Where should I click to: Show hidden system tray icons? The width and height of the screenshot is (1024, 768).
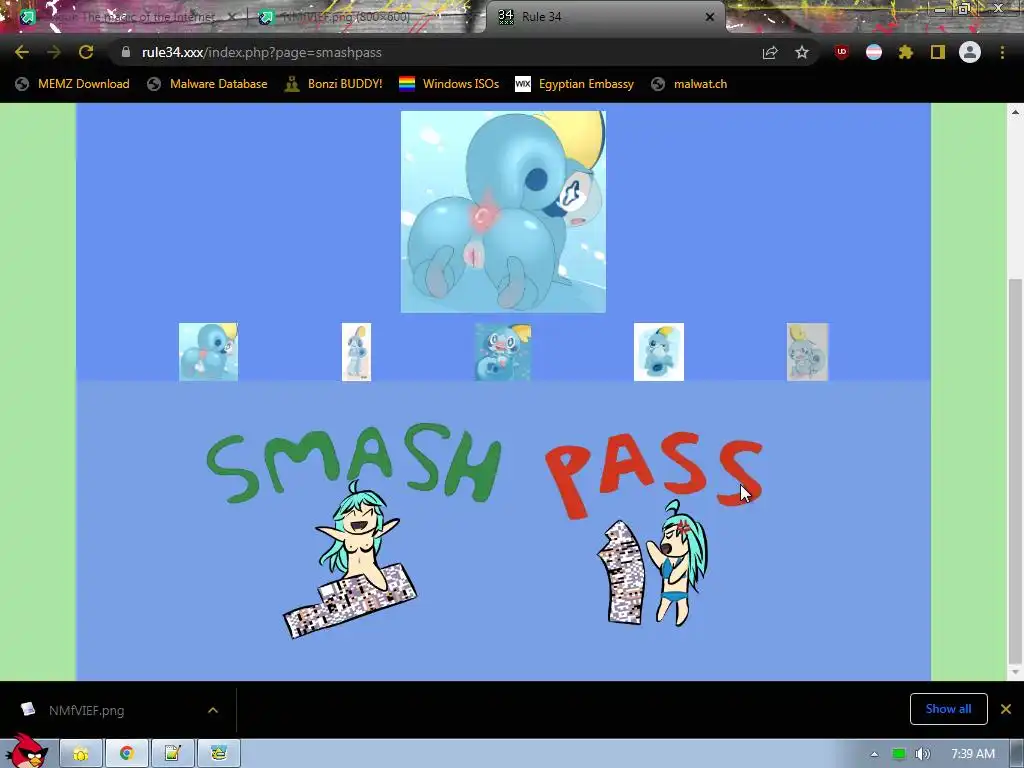pos(874,754)
